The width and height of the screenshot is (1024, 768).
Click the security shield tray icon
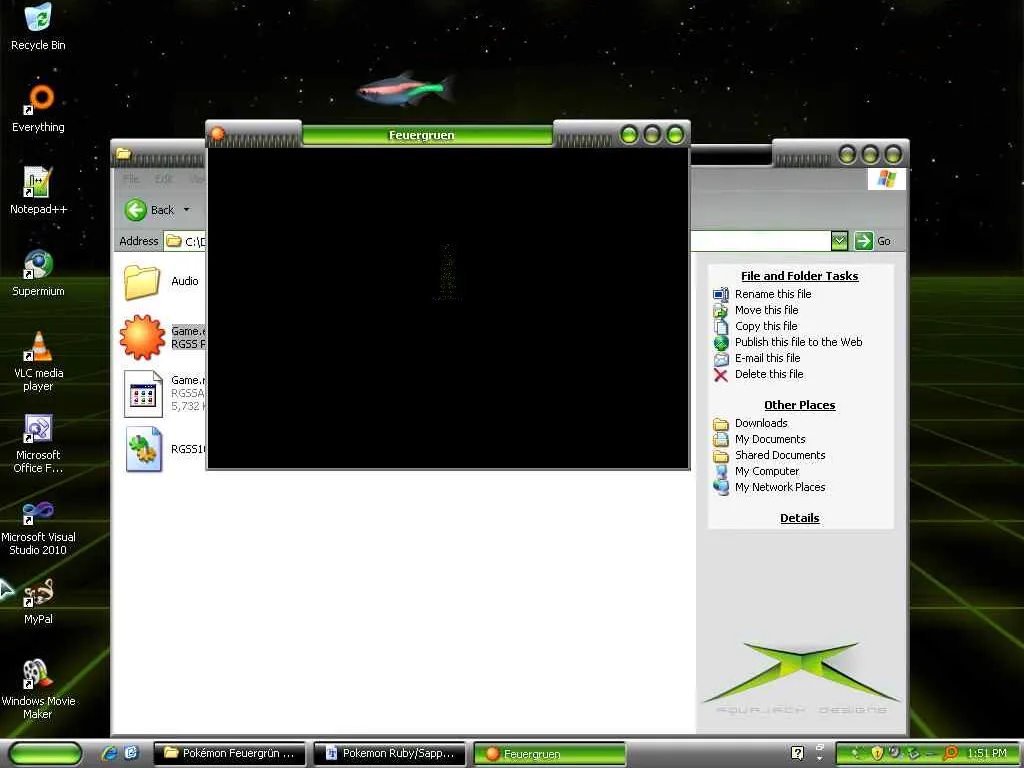tap(877, 754)
